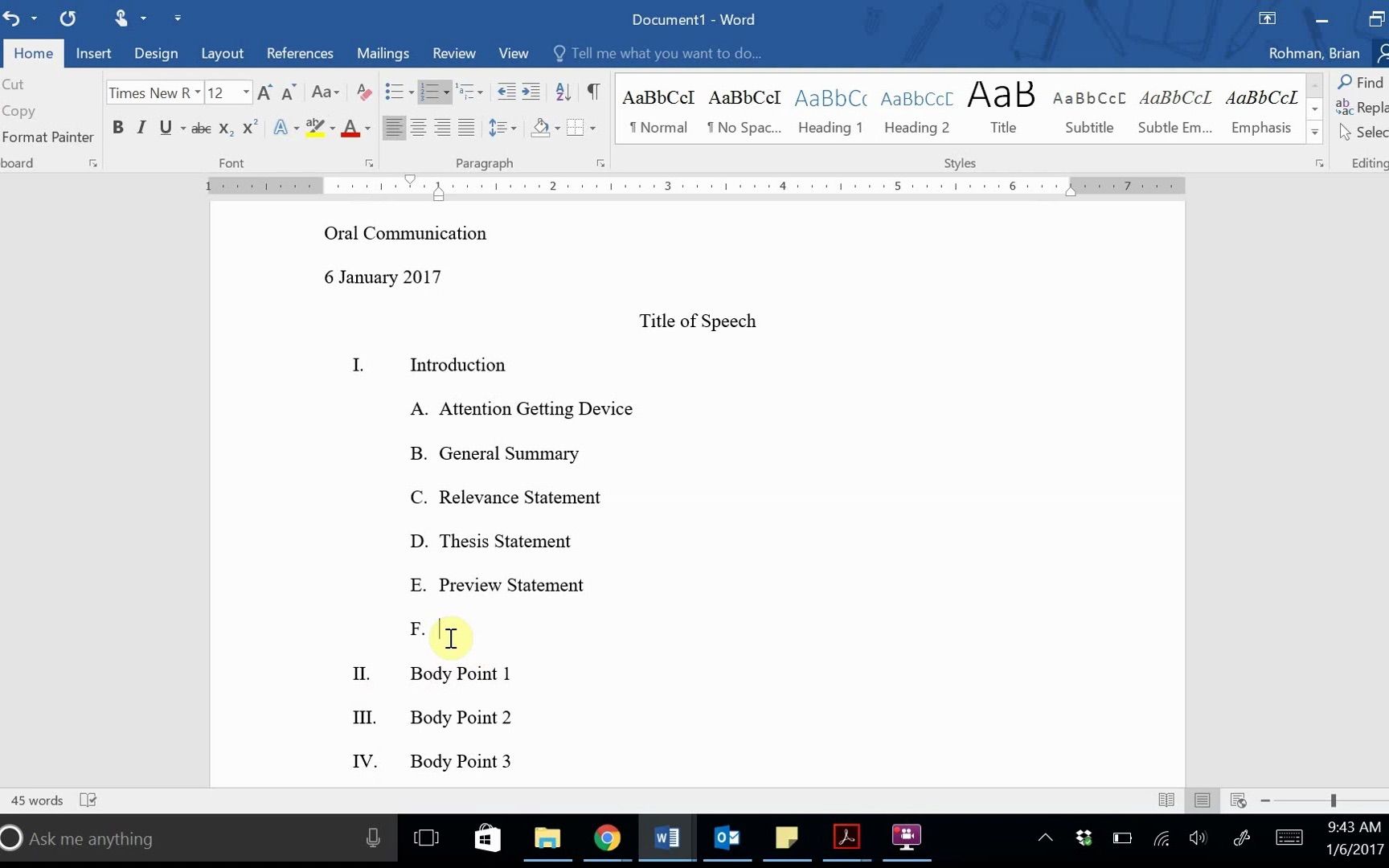Click the Shrink Font icon
The image size is (1389, 868).
pos(289,92)
